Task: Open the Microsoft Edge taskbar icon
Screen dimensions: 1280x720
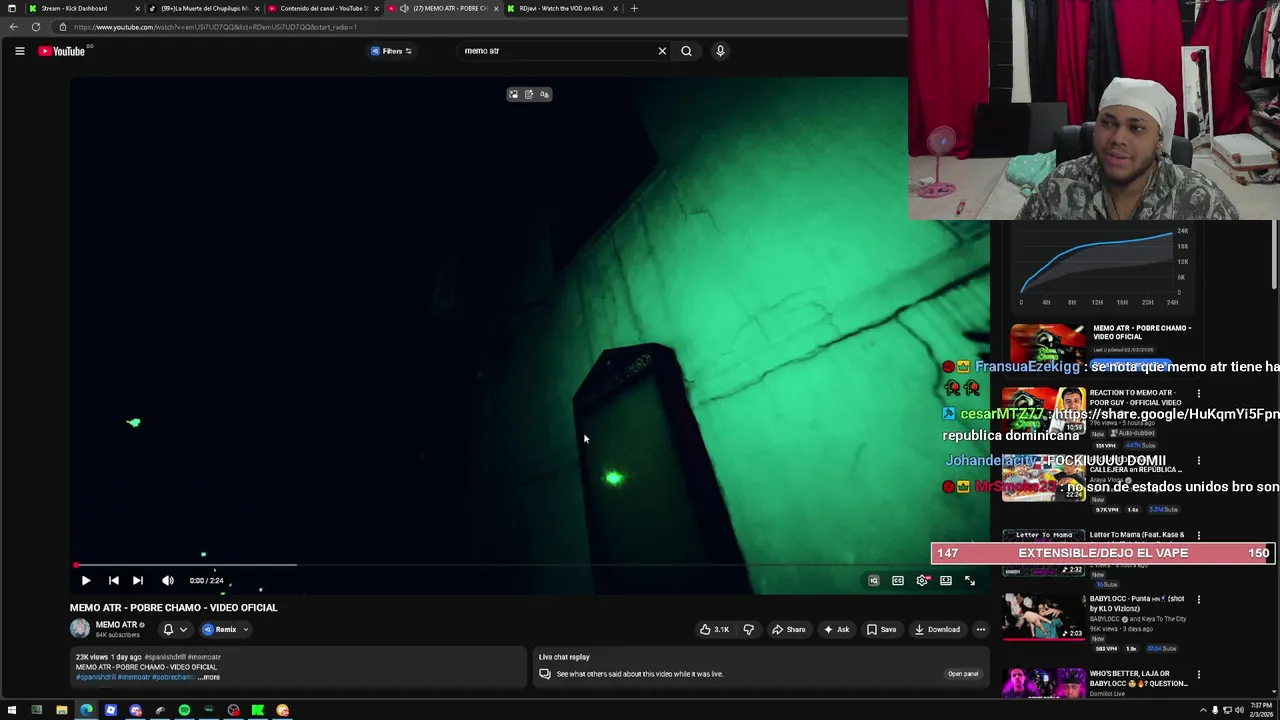Action: point(86,710)
